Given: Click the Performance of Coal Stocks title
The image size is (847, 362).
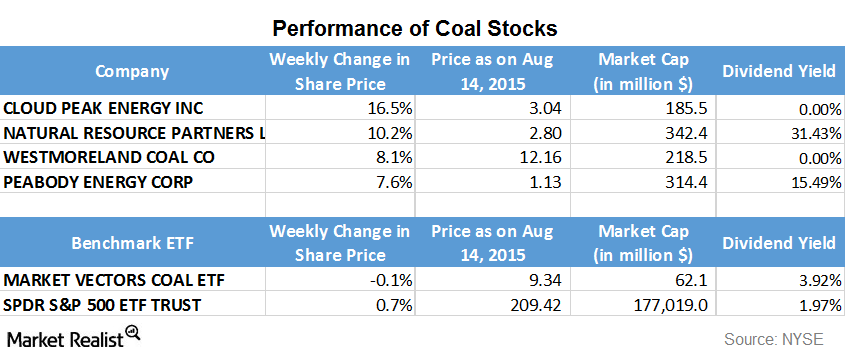Looking at the screenshot, I should pyautogui.click(x=415, y=28).
